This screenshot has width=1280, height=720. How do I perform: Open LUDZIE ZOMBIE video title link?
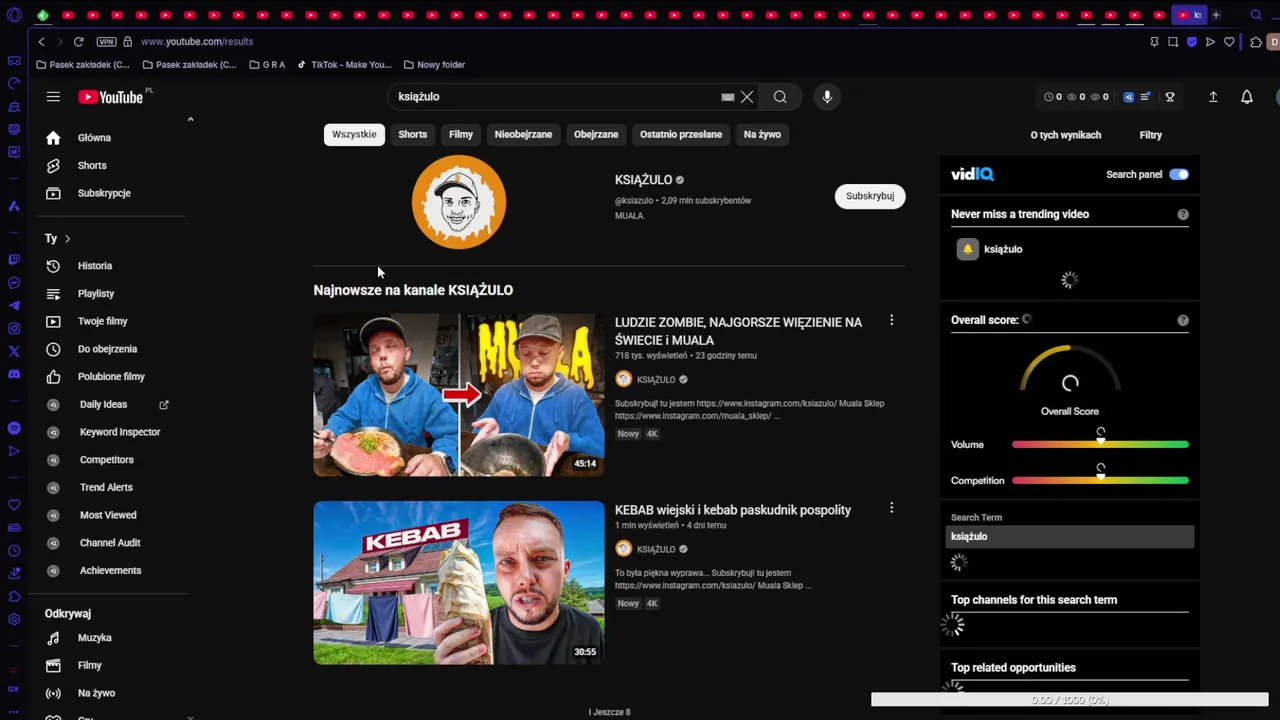[x=738, y=331]
